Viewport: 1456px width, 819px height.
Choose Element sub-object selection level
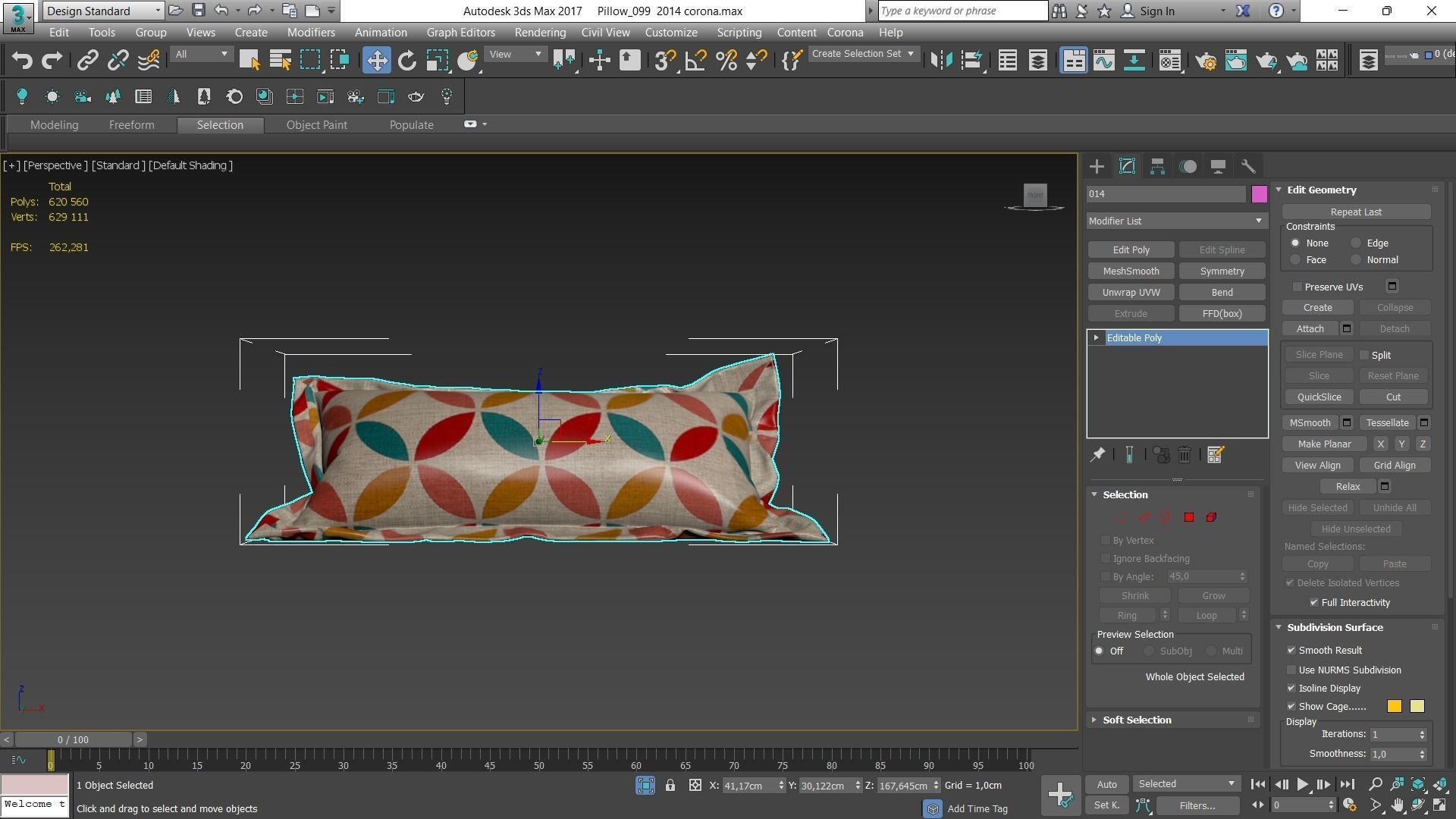[1211, 517]
